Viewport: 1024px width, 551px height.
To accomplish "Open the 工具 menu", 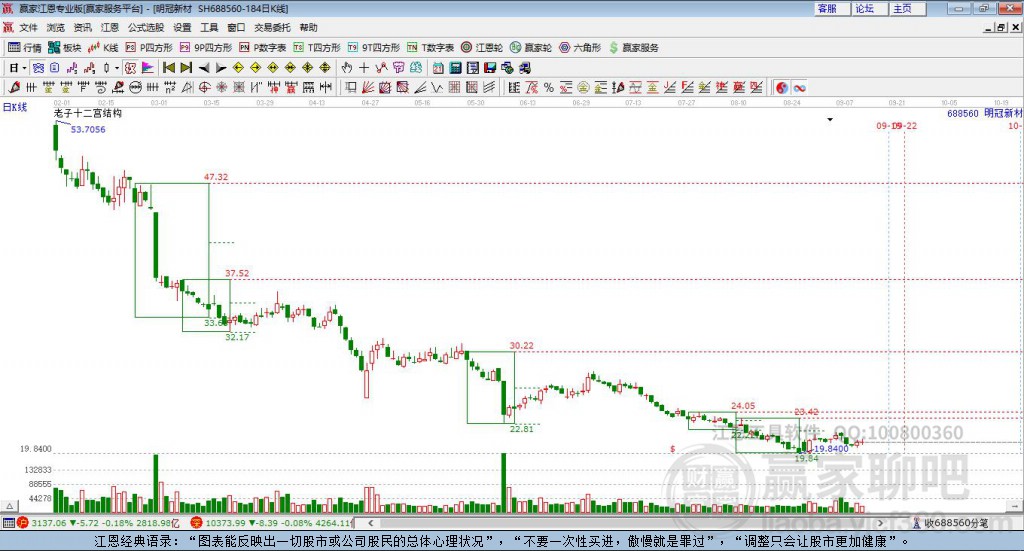I will [209, 27].
